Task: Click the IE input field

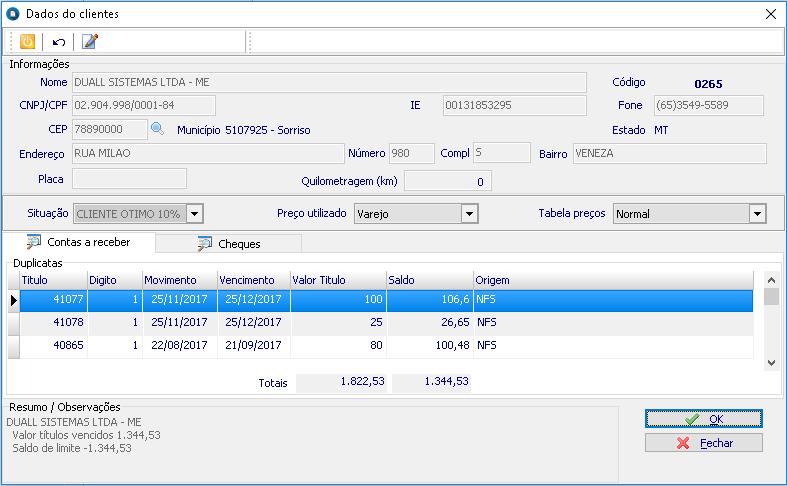Action: (514, 105)
